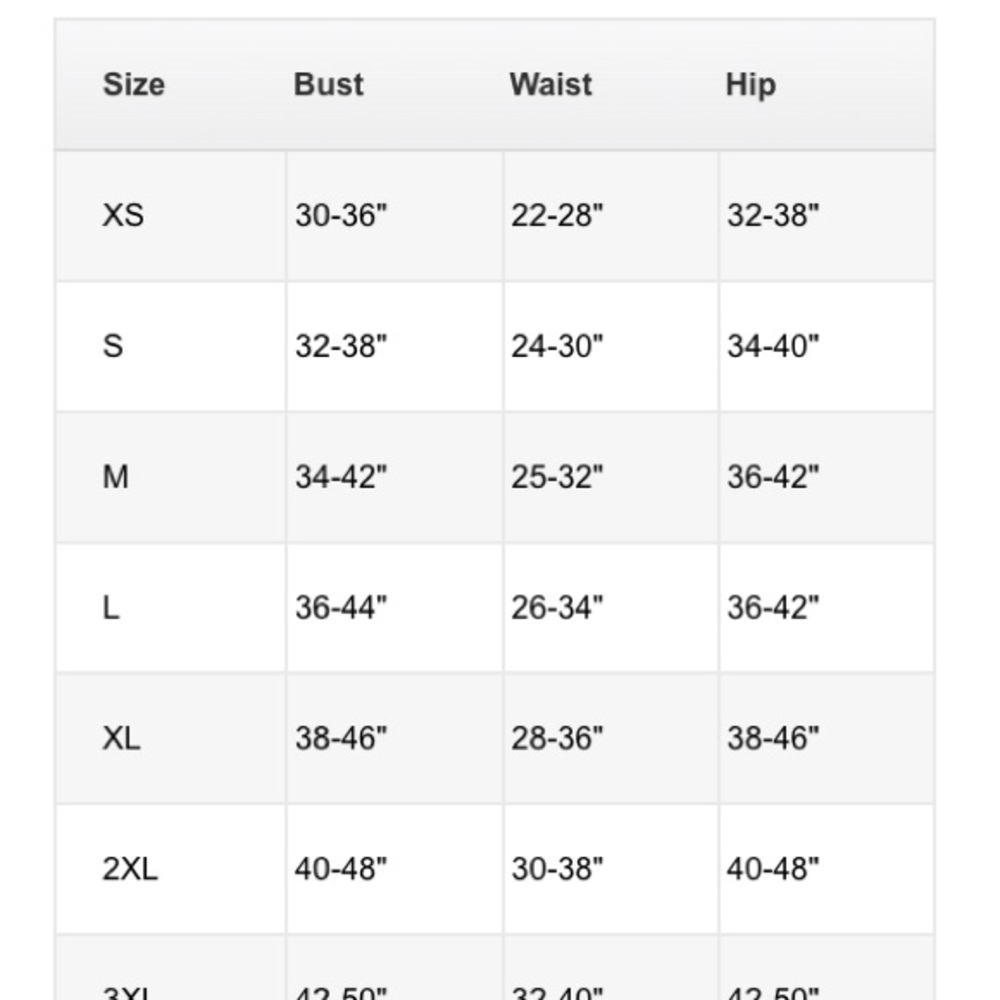
Task: Click the M waist value 25-32"
Action: 557,477
